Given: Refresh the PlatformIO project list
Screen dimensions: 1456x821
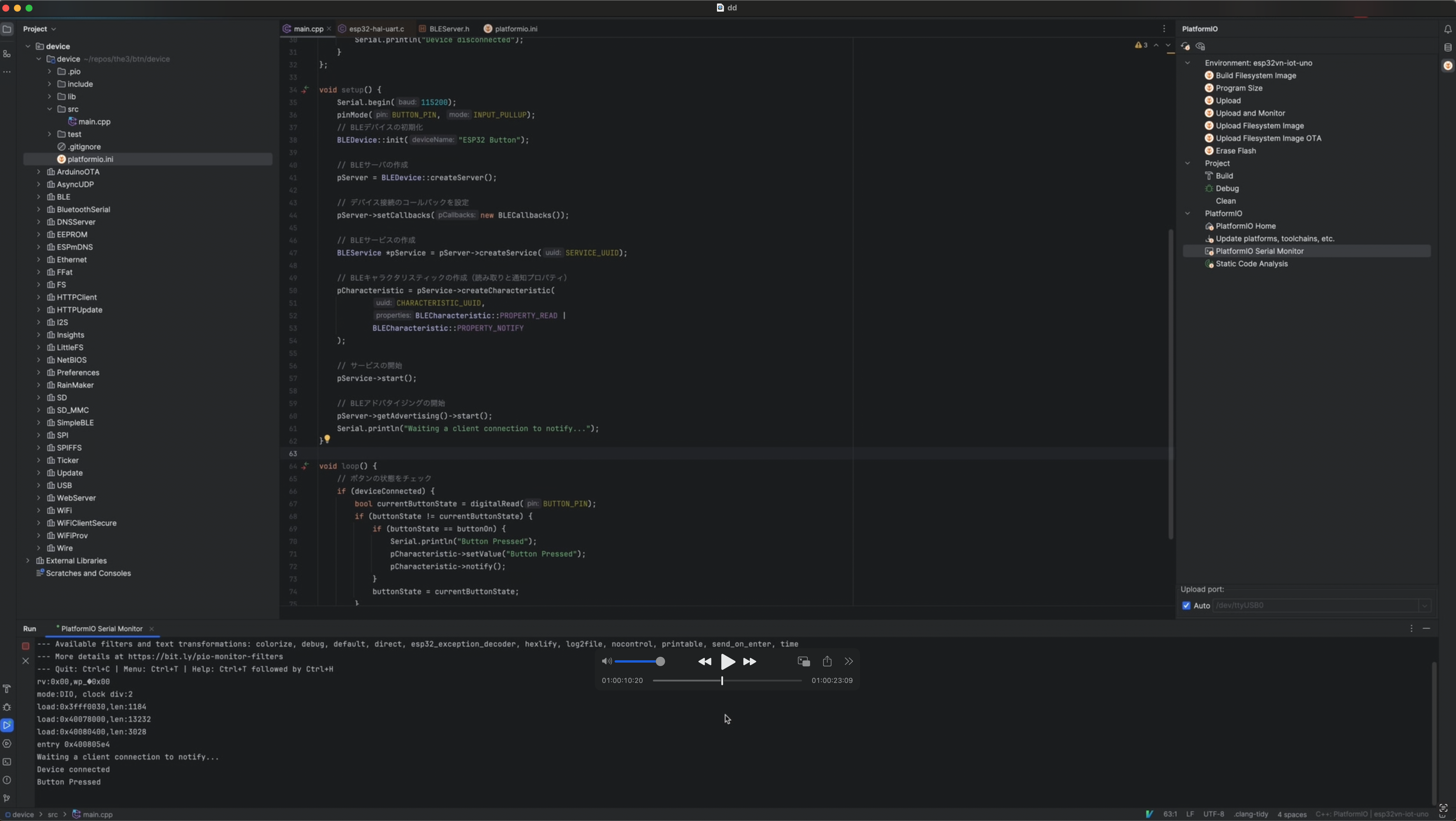Looking at the screenshot, I should coord(1186,46).
